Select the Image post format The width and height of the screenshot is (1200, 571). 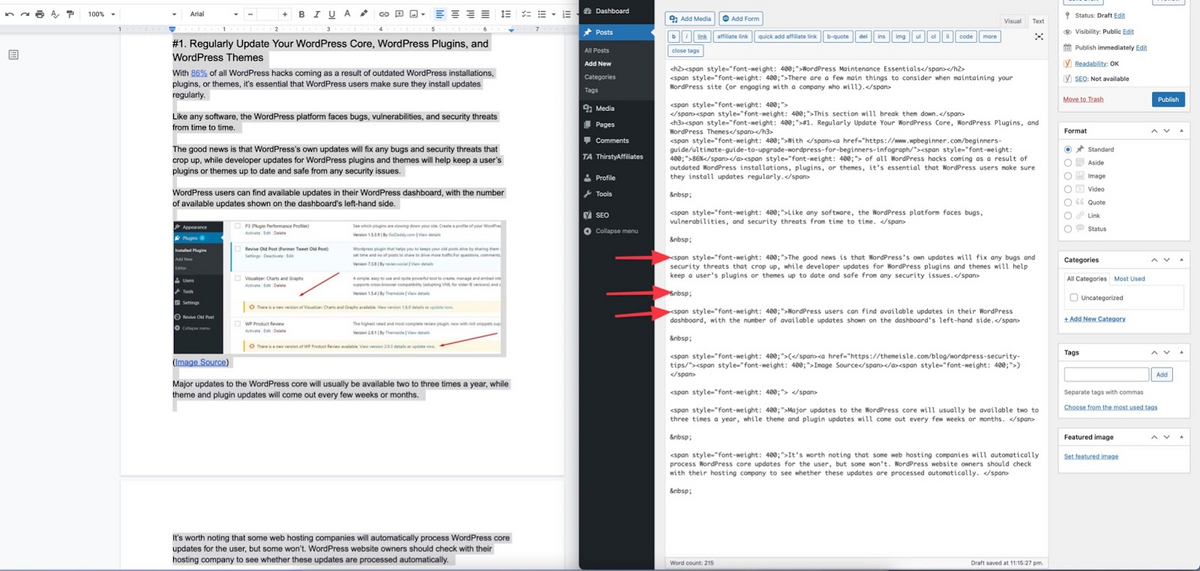click(x=1069, y=175)
